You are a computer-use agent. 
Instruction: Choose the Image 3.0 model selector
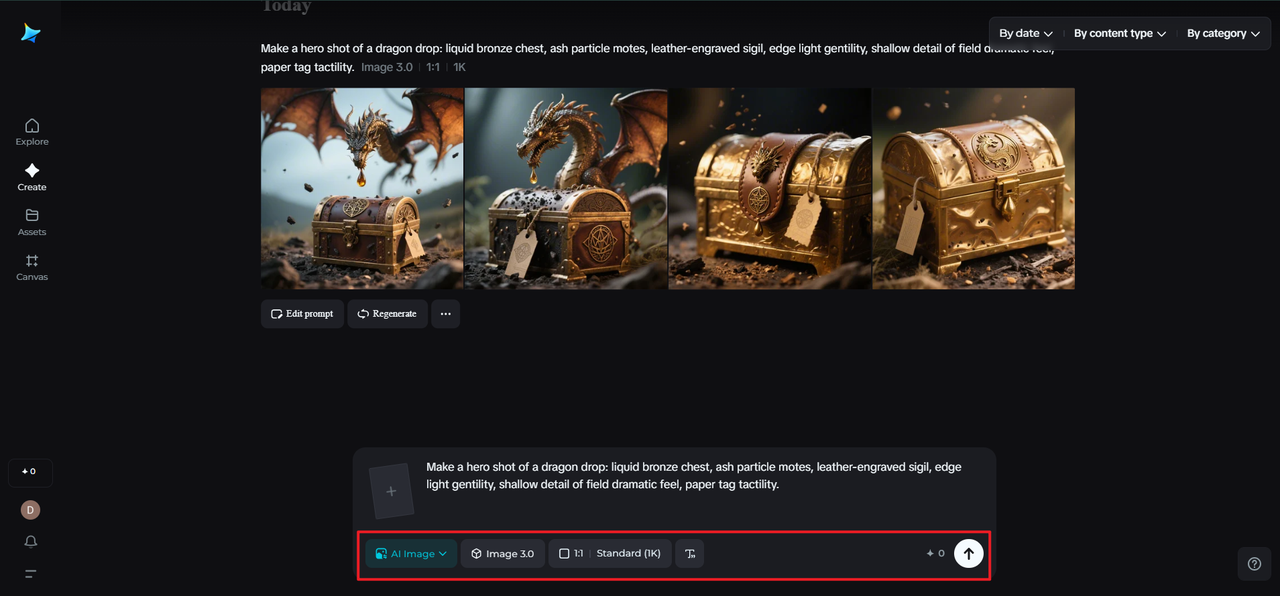pyautogui.click(x=502, y=553)
